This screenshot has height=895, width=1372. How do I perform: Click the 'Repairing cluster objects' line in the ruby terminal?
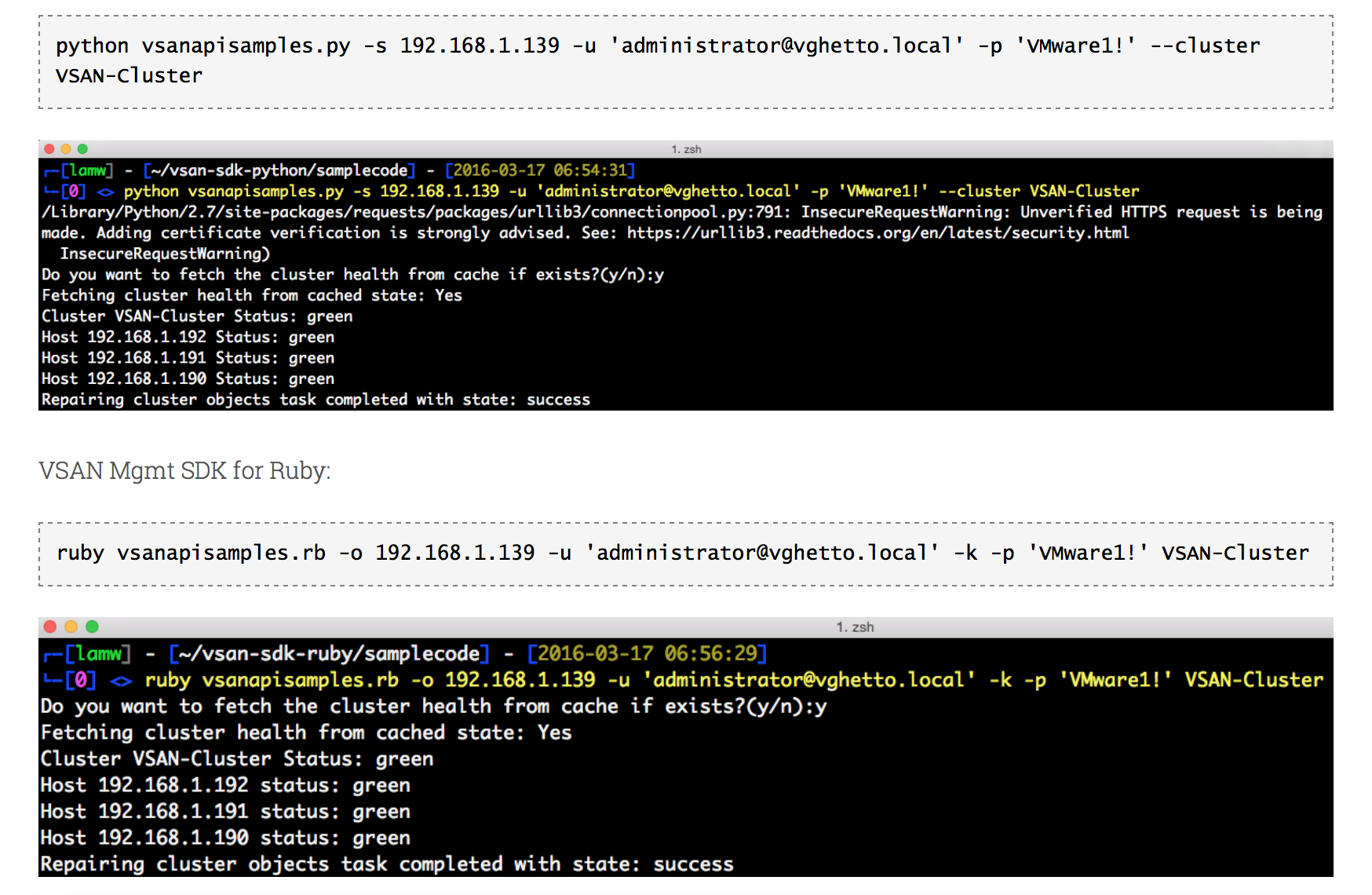[387, 864]
